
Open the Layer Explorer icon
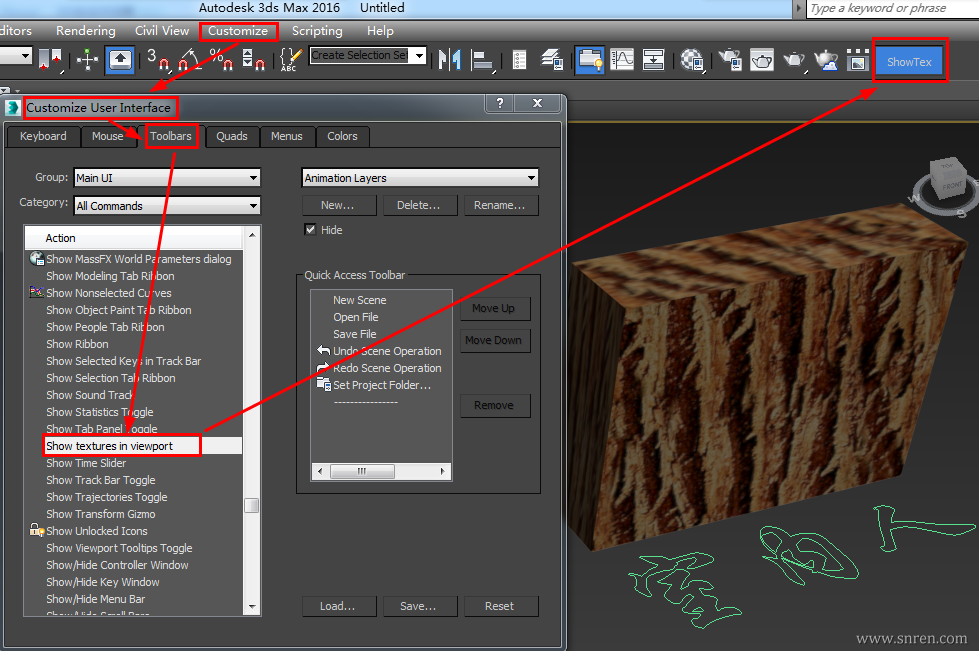552,60
